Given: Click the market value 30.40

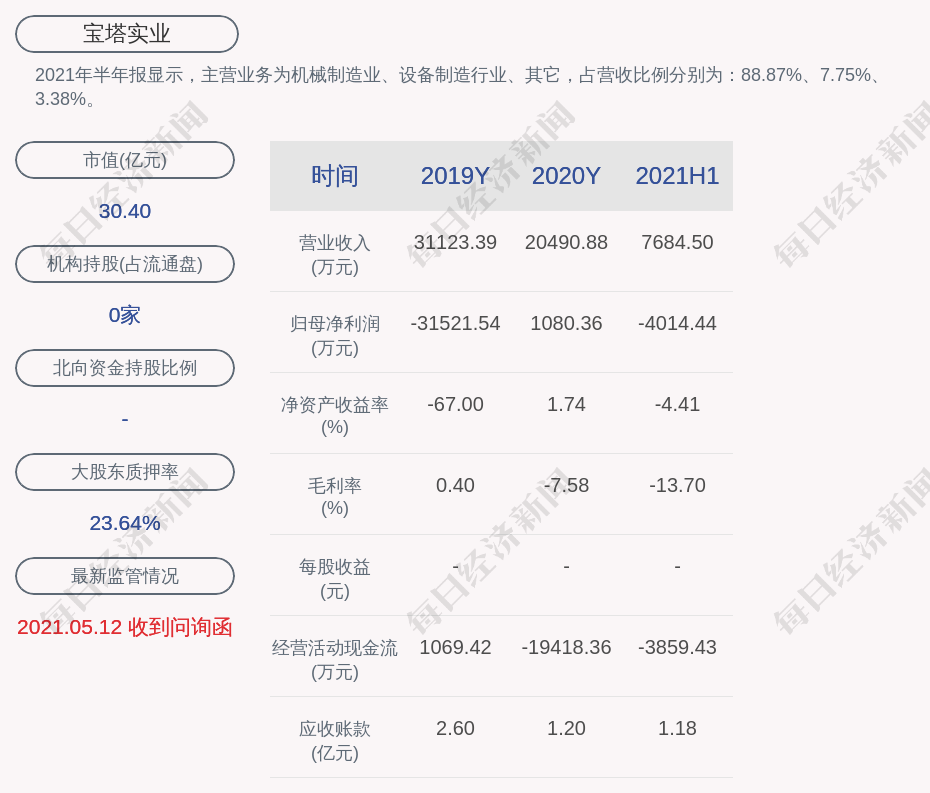Looking at the screenshot, I should point(125,211).
